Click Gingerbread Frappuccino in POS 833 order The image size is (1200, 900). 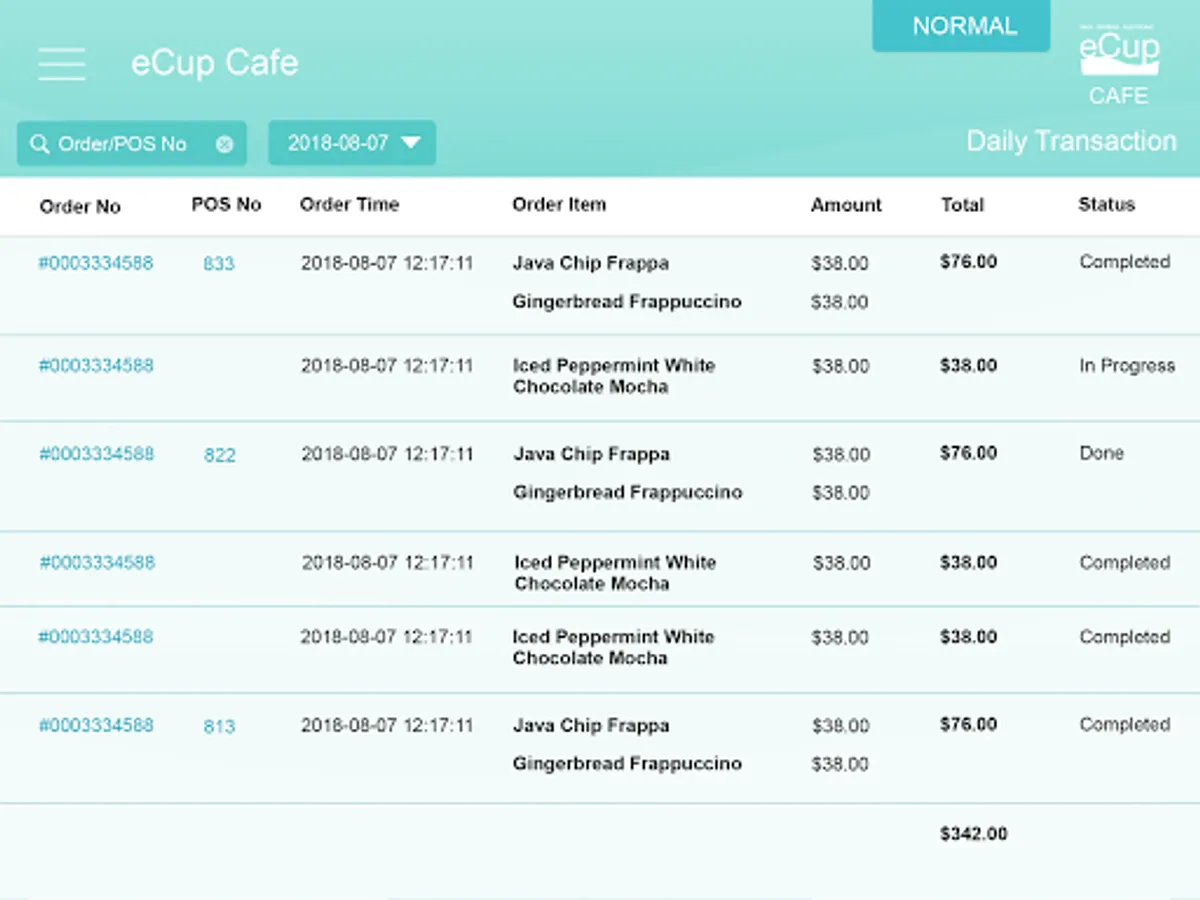[x=627, y=301]
